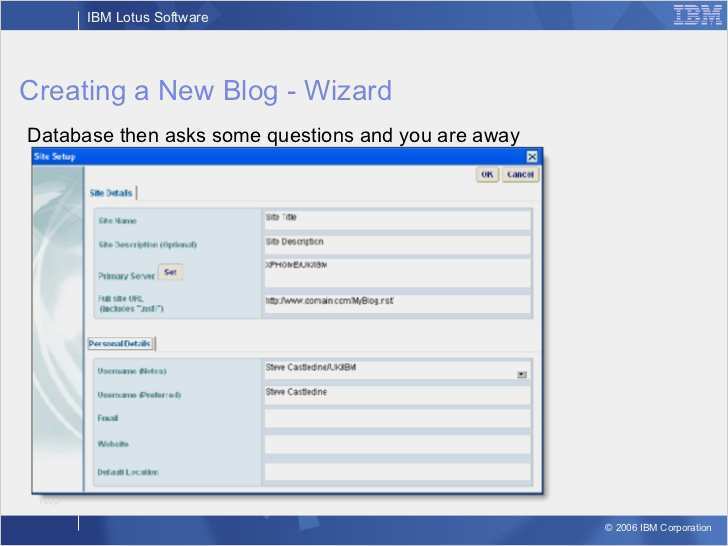Select the Default Location field
Viewport: 728px width, 546px height.
tap(396, 471)
